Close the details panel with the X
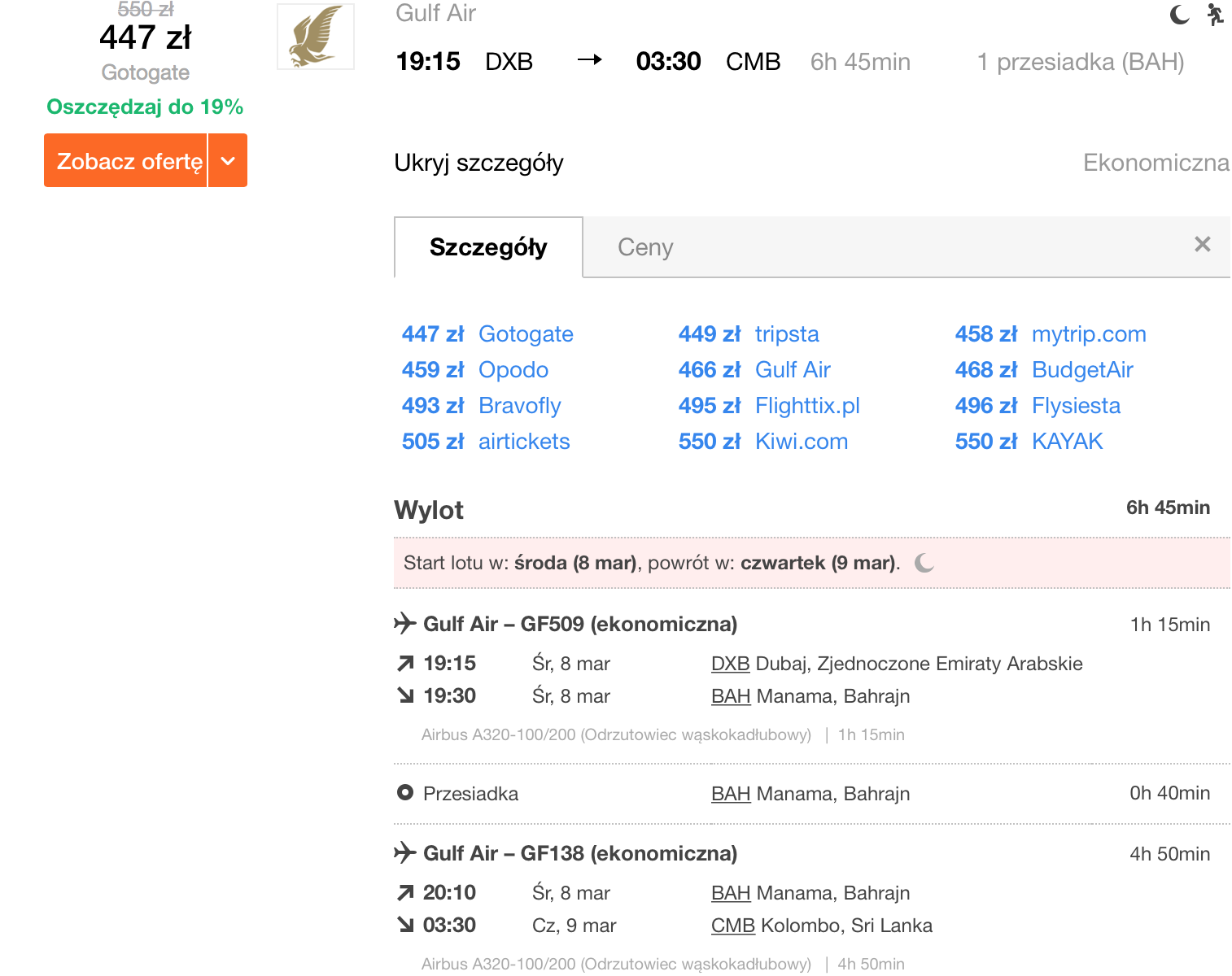 (x=1202, y=244)
